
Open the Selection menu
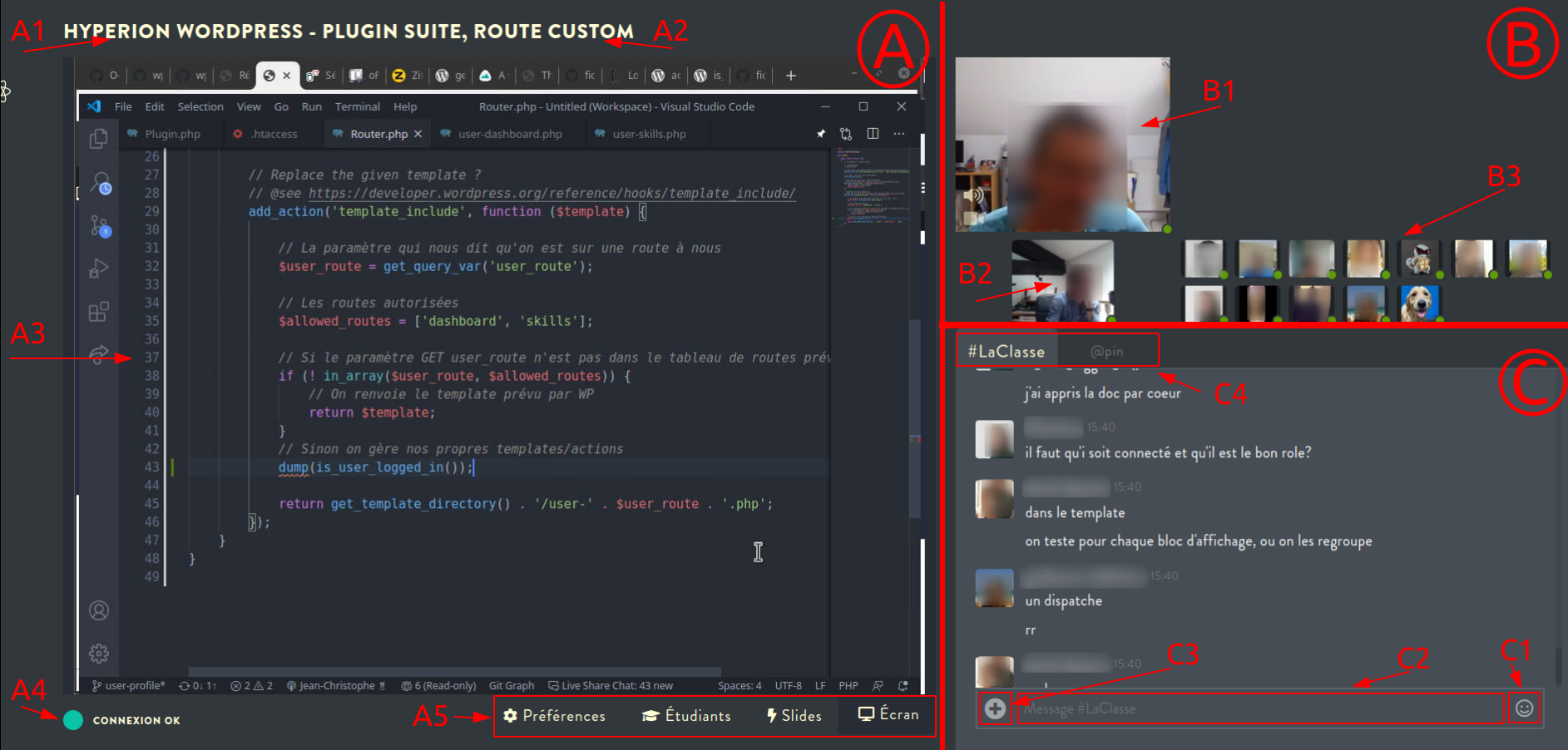[200, 106]
